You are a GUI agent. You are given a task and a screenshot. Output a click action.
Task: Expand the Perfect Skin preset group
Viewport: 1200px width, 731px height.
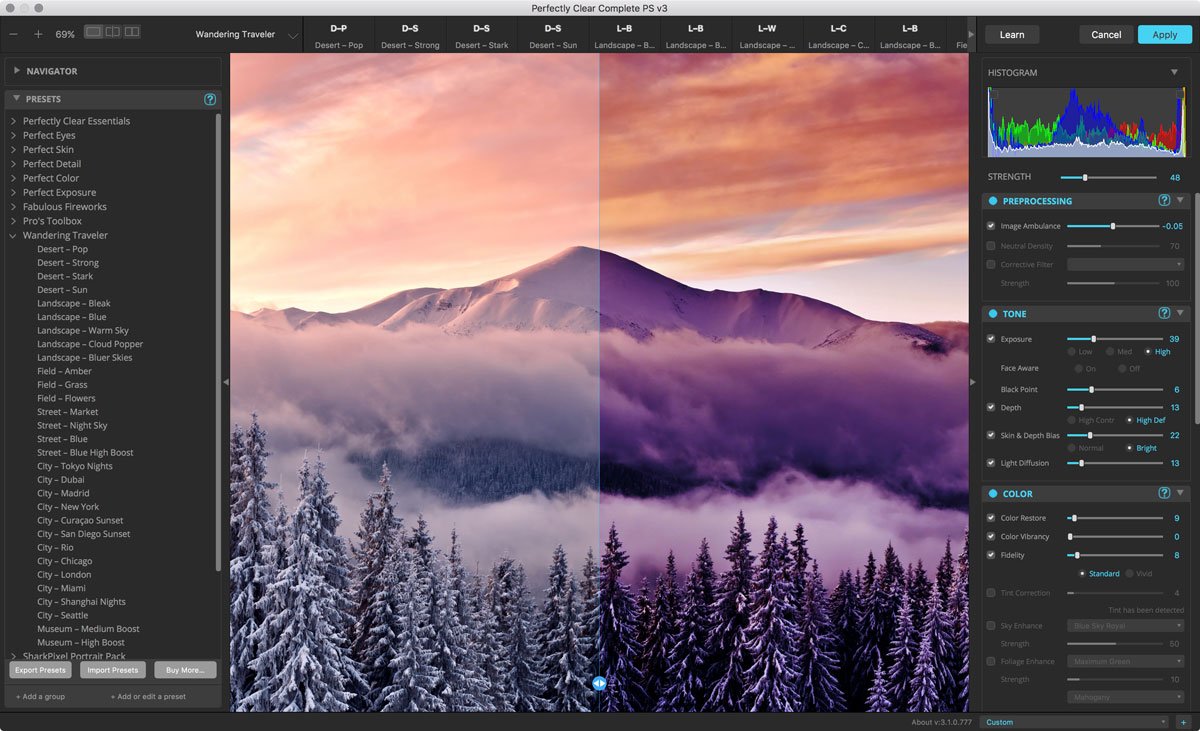coord(13,150)
